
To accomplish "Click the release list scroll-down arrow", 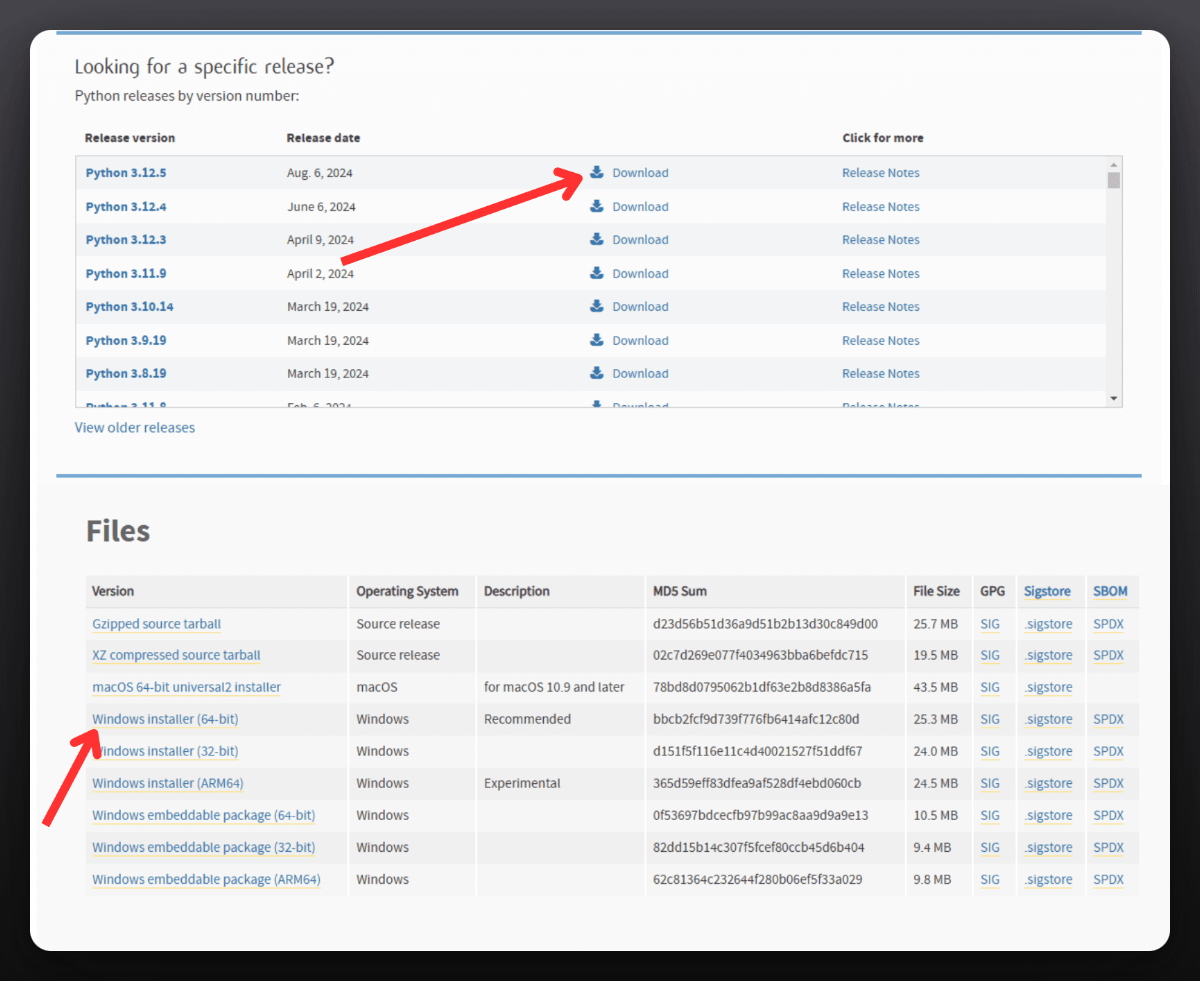I will click(1114, 399).
